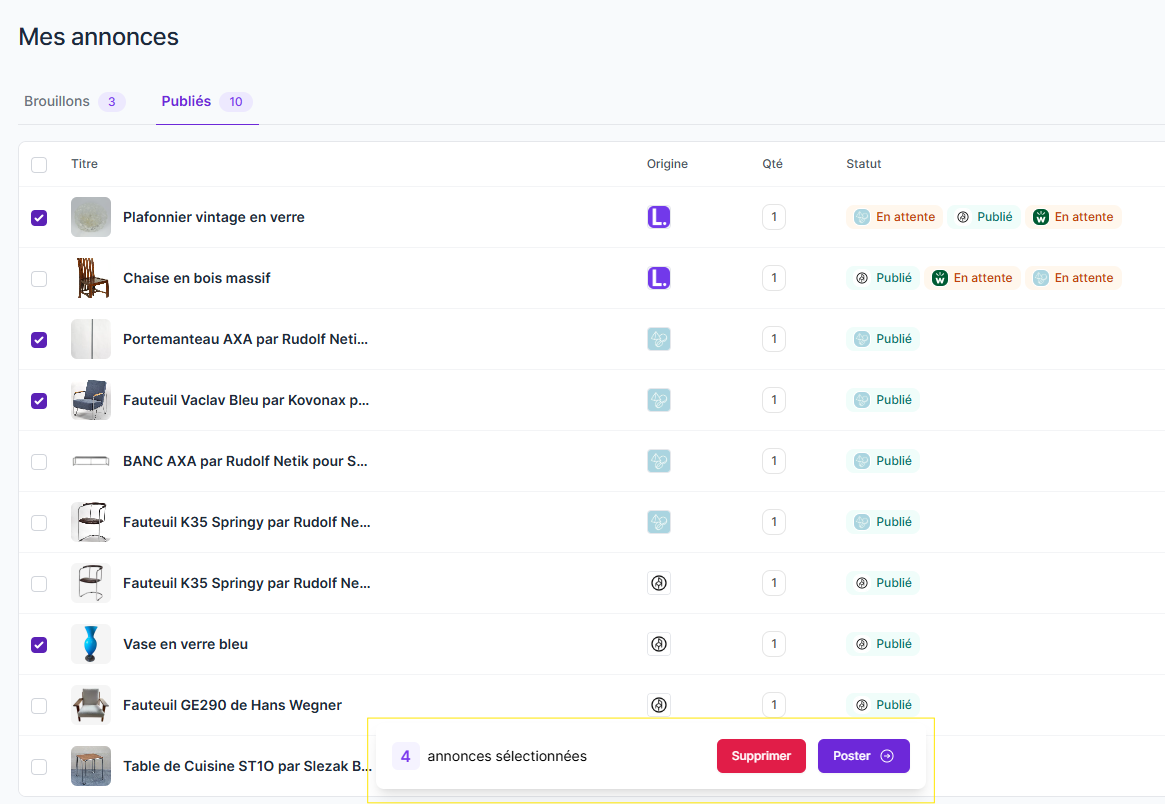Screen dimensions: 1165x804
Task: Click origin icon for Plafonnier vintage en verre
Action: (658, 217)
